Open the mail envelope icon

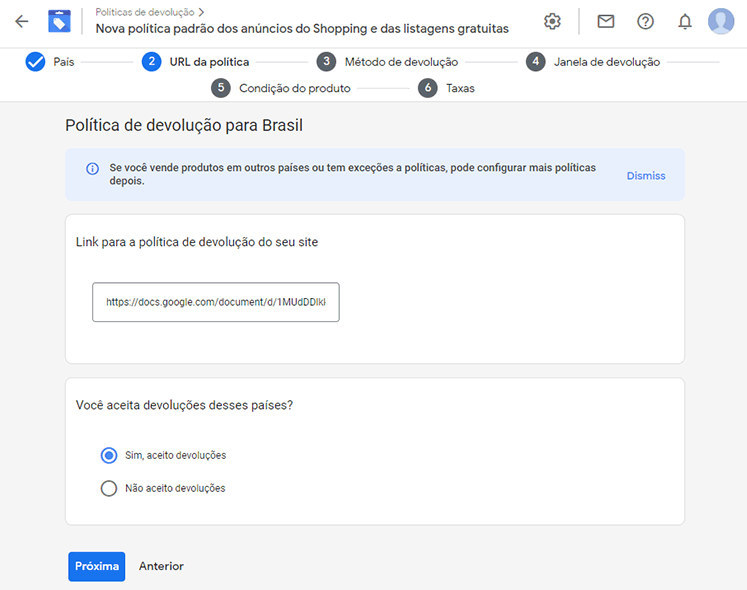tap(606, 21)
